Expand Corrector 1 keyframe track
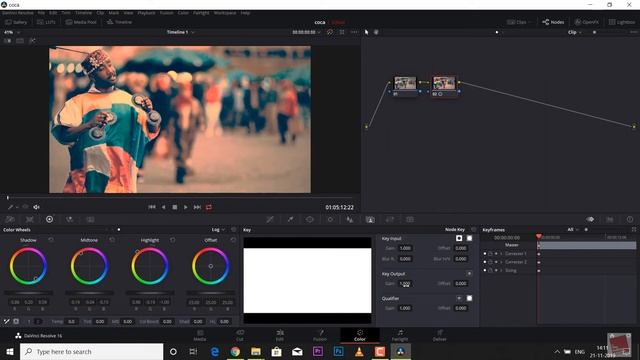This screenshot has width=640, height=360. tap(501, 253)
